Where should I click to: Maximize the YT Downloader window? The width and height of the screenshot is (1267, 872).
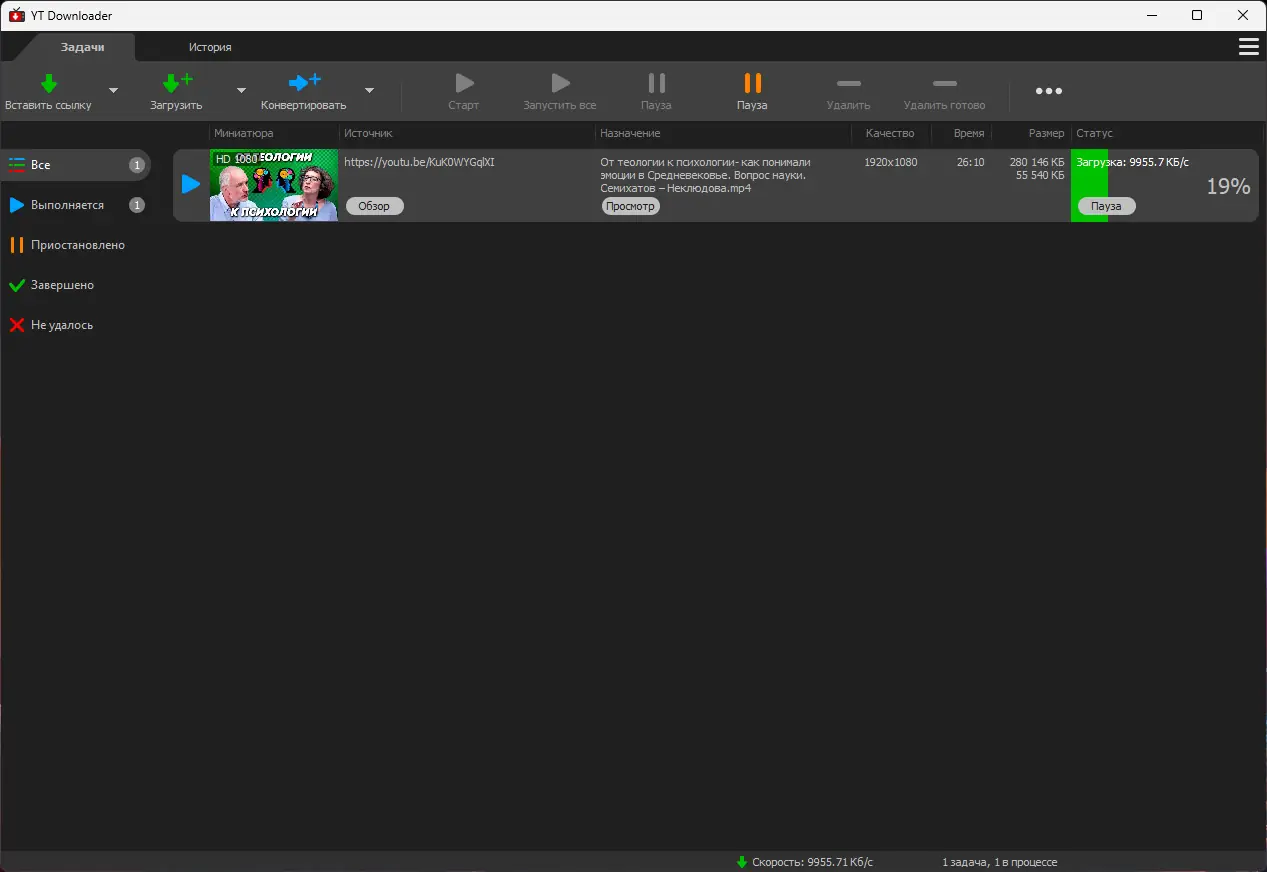click(x=1197, y=15)
